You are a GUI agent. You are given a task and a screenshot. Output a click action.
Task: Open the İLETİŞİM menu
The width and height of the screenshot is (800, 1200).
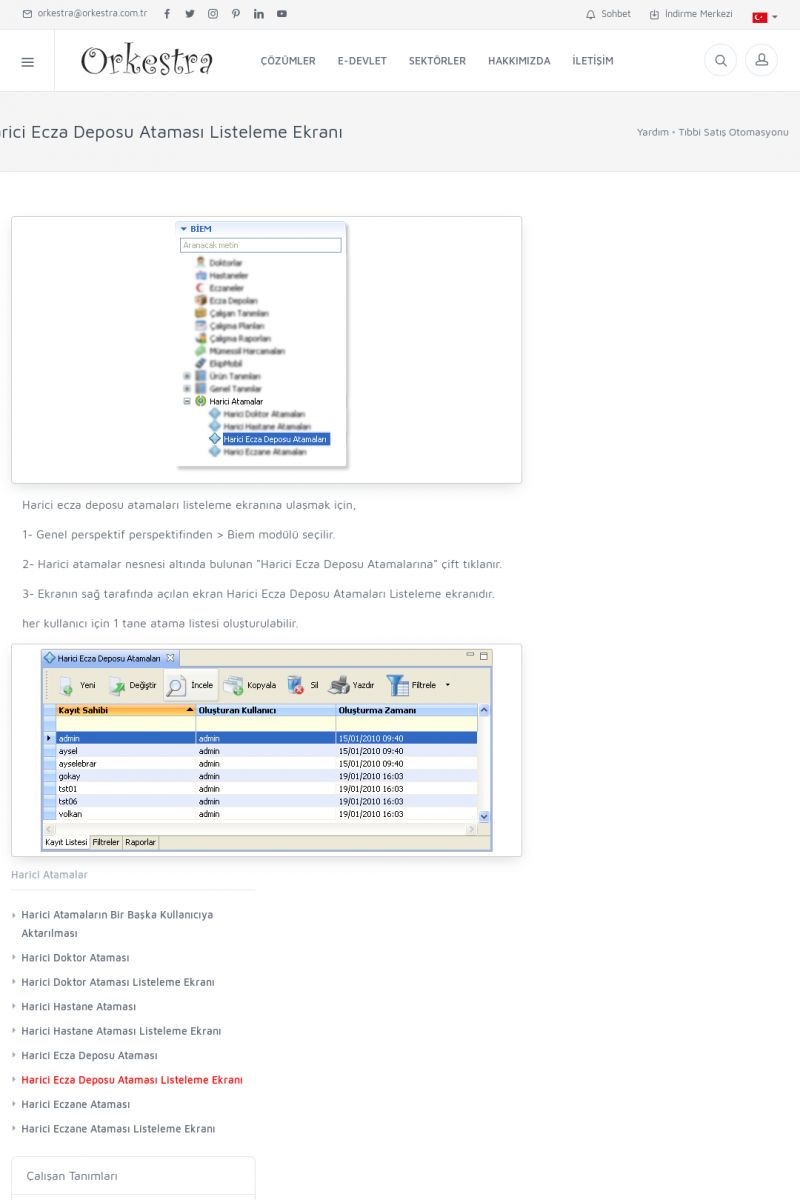pos(593,61)
